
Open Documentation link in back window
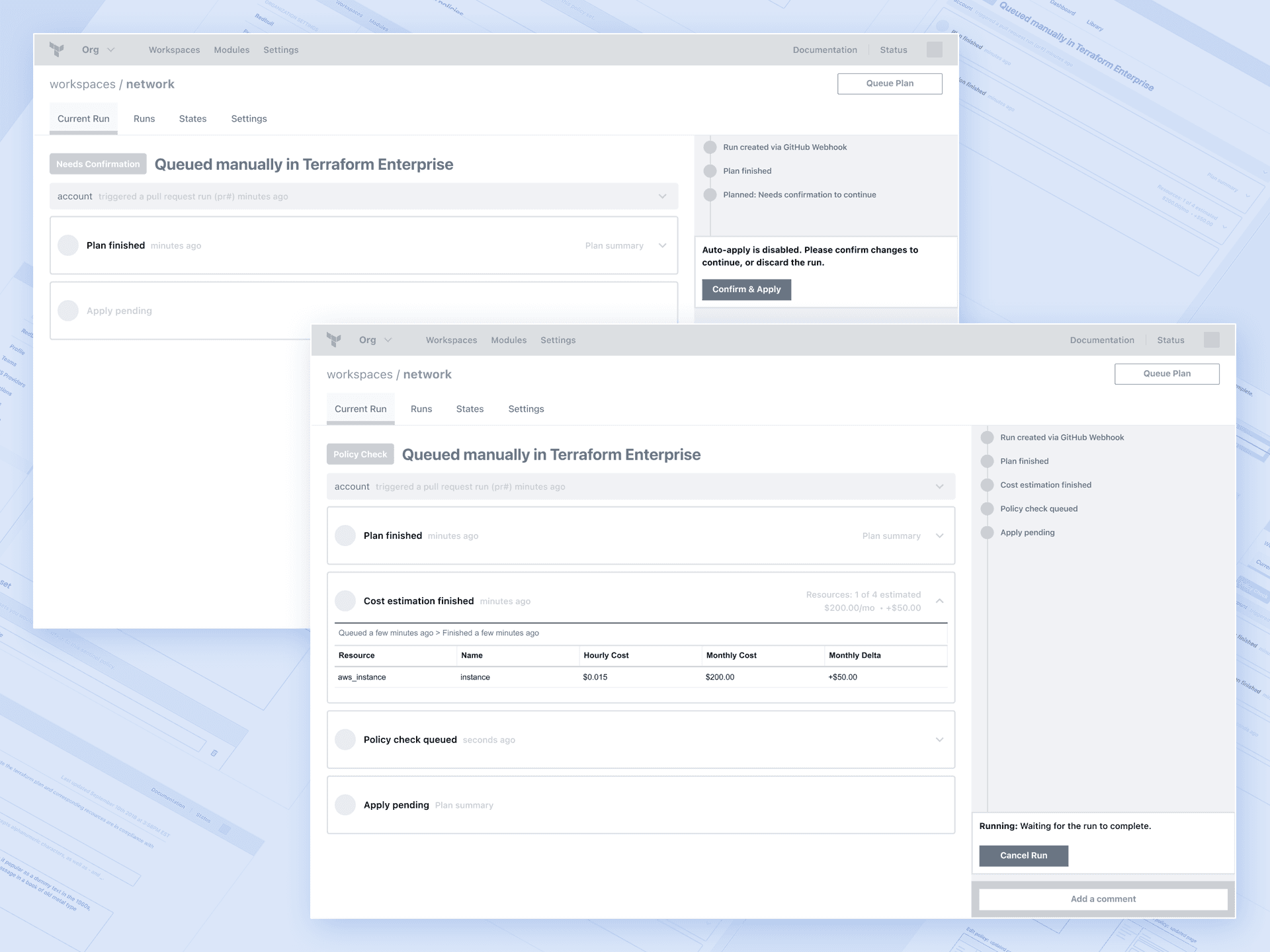tap(825, 50)
